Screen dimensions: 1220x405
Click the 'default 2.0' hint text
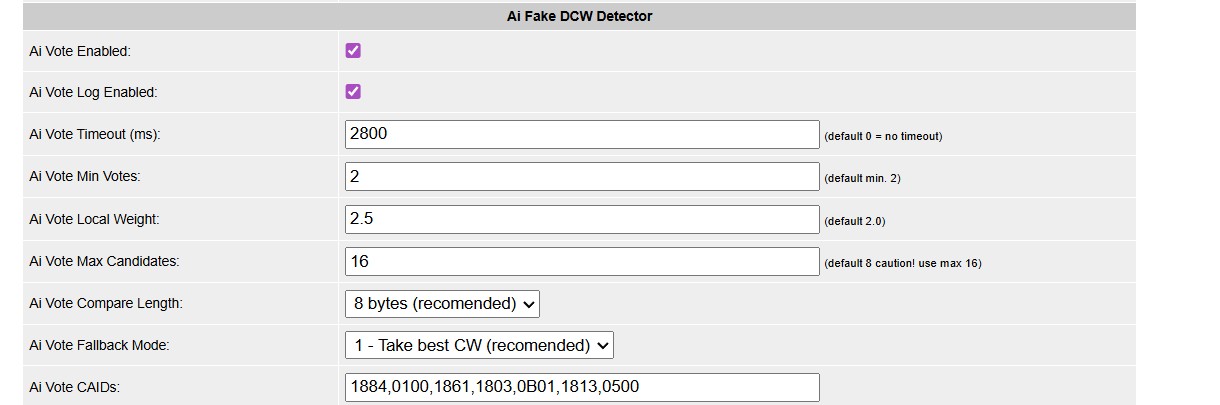click(855, 221)
